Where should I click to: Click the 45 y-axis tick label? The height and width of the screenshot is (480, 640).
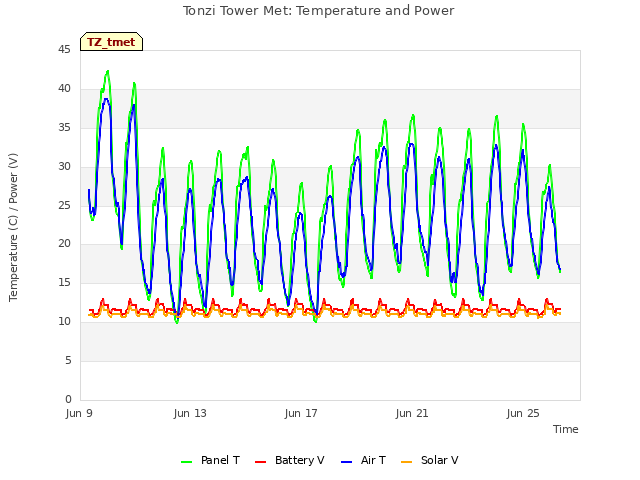click(x=64, y=50)
